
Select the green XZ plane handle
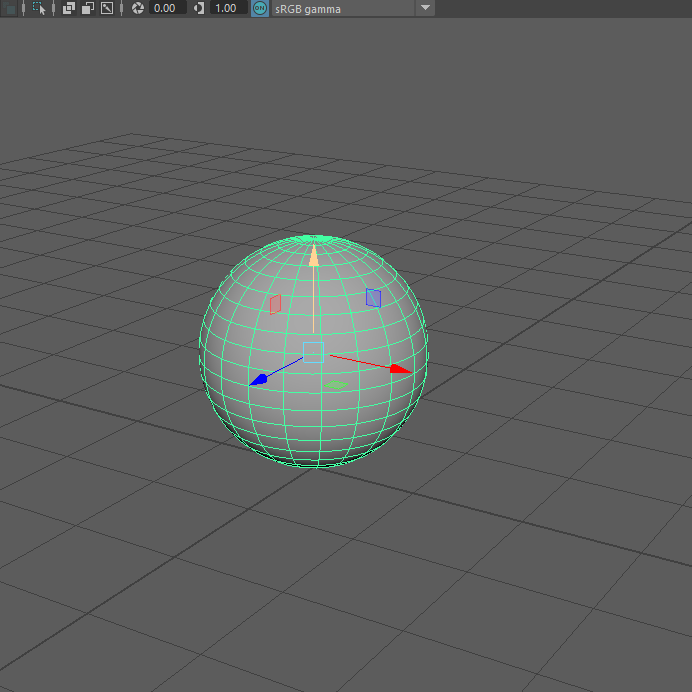pyautogui.click(x=336, y=385)
